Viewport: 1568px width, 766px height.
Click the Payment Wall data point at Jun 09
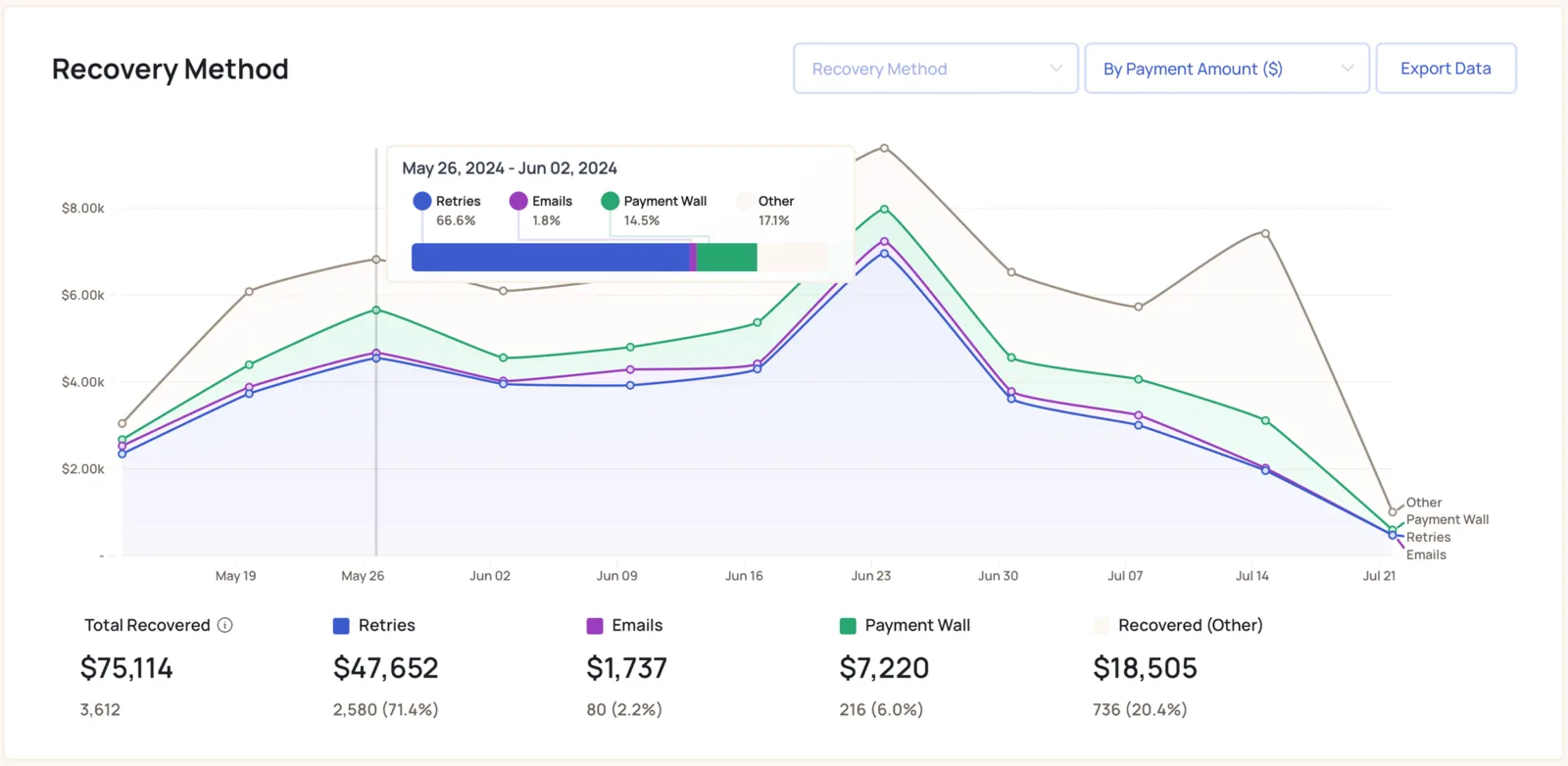click(x=630, y=347)
